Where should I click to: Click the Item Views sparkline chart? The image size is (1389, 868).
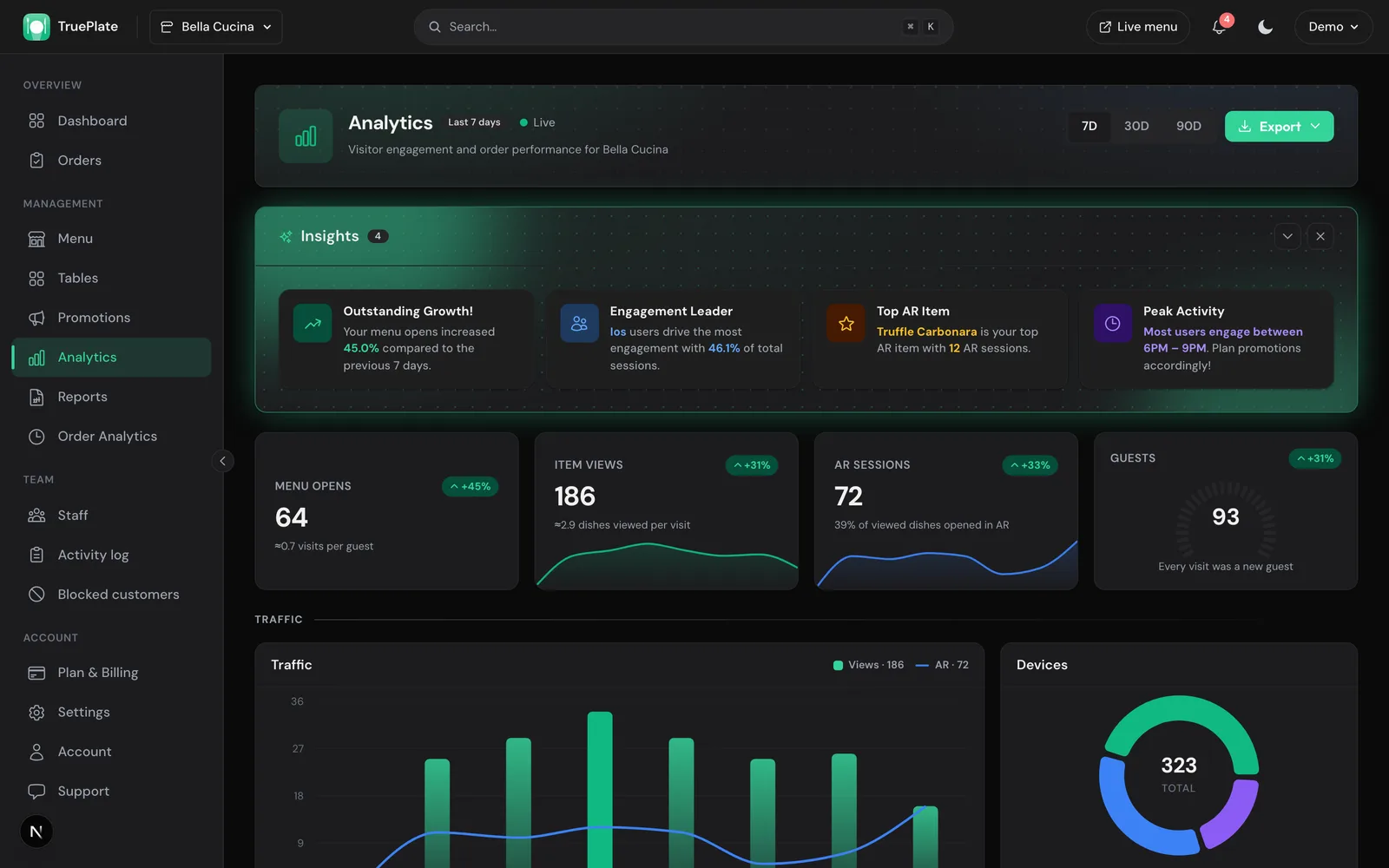point(667,565)
